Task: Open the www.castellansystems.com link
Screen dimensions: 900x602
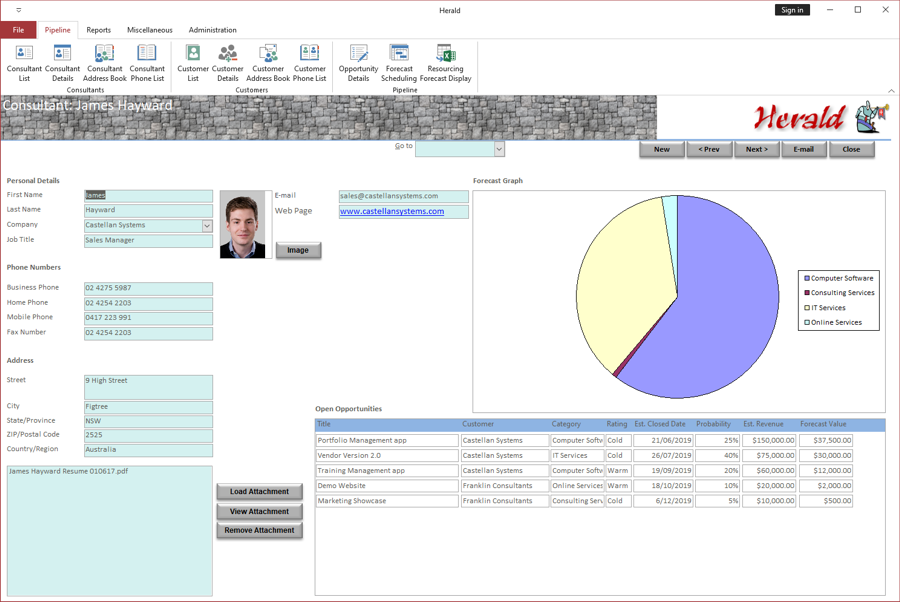Action: tap(391, 211)
